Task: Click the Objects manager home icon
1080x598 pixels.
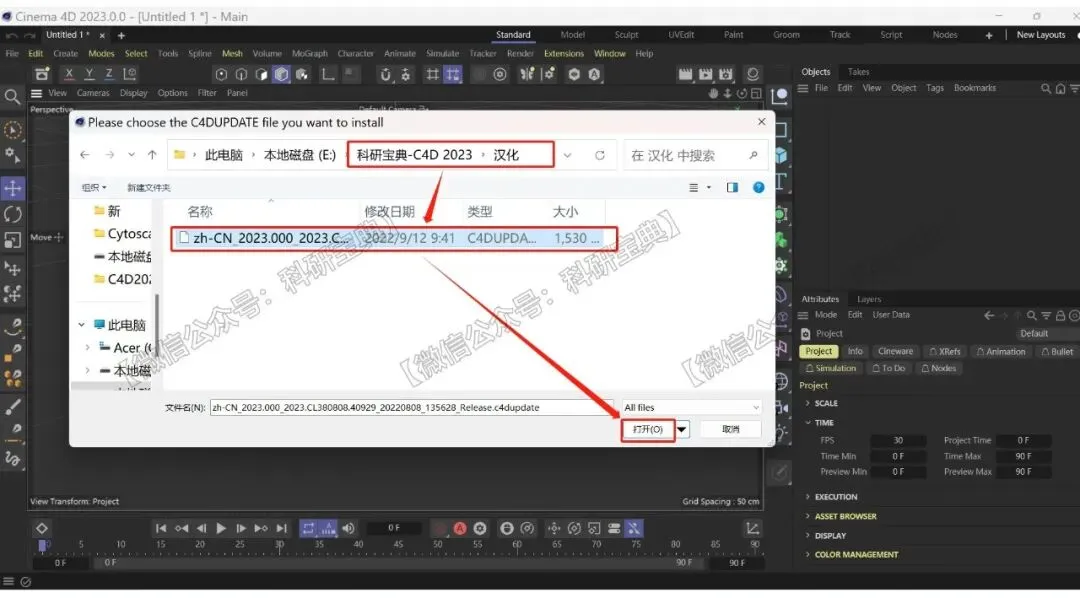Action: (1060, 88)
